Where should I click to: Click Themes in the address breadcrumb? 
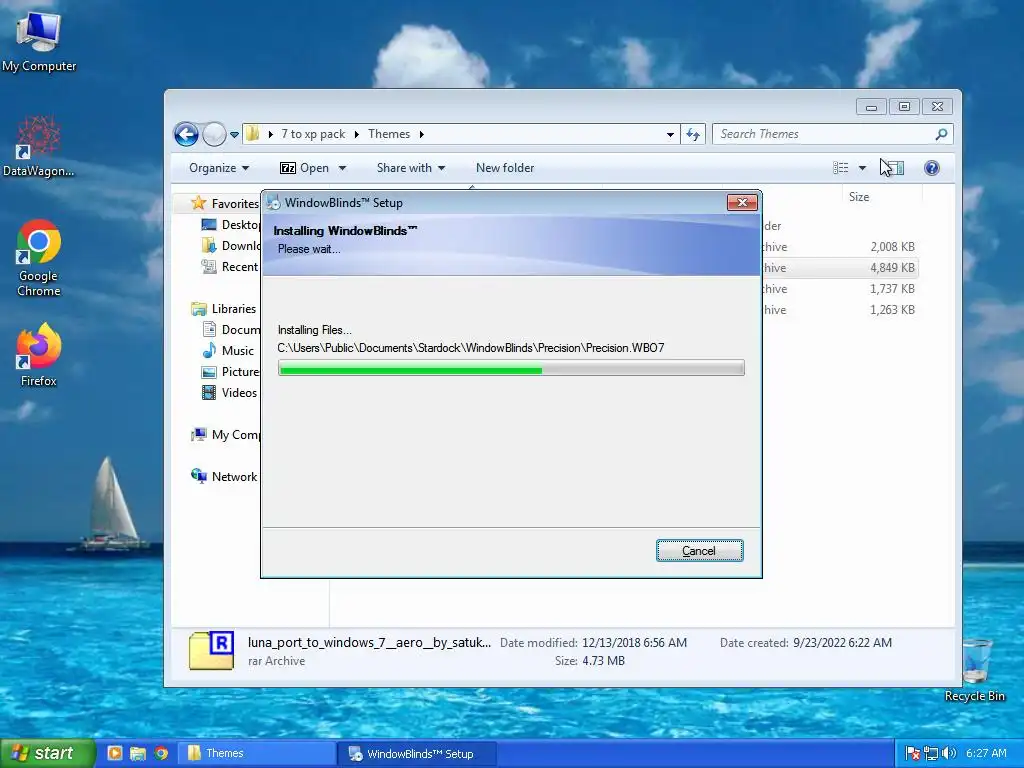click(389, 134)
